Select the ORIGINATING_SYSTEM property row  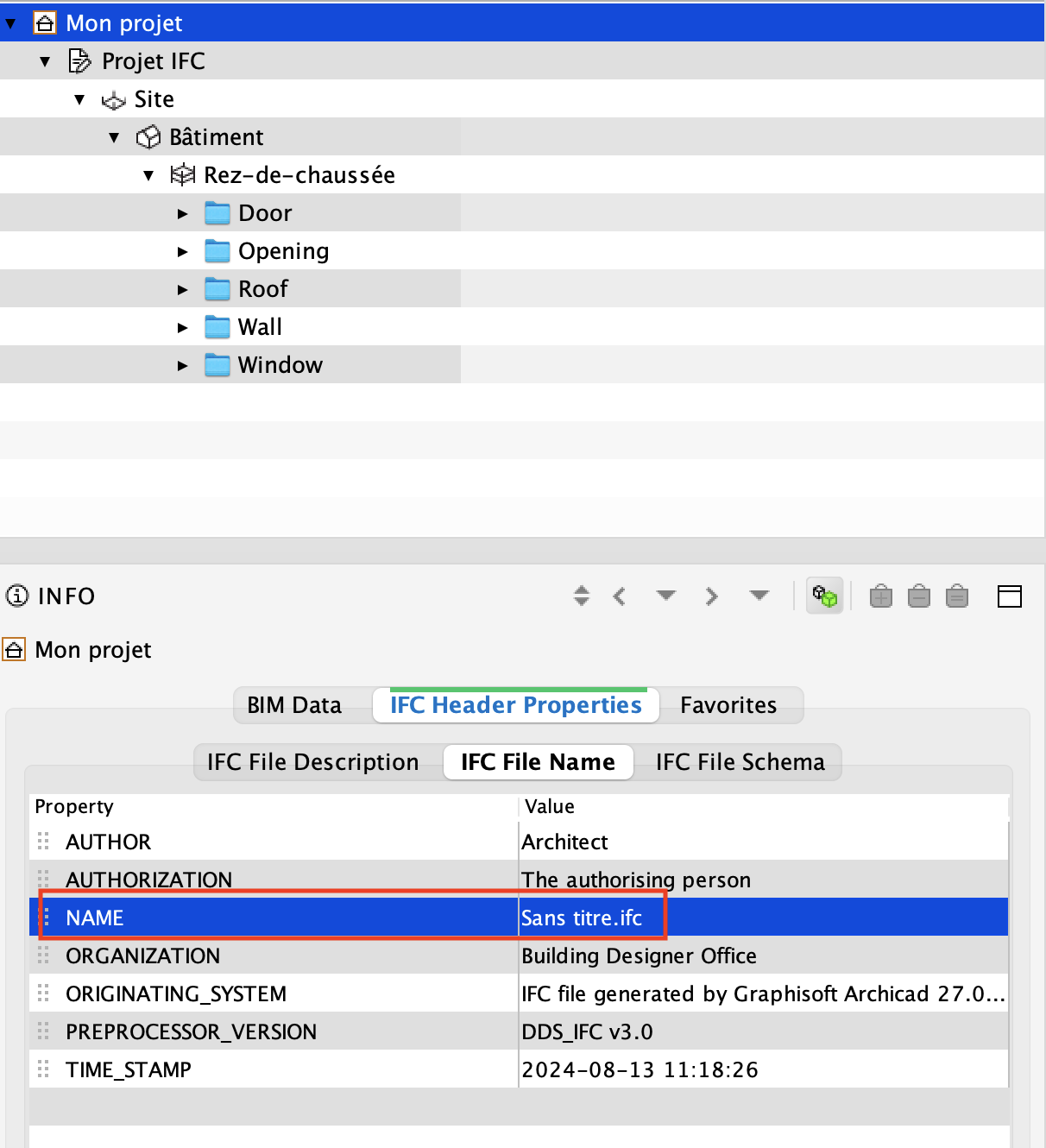[x=519, y=993]
